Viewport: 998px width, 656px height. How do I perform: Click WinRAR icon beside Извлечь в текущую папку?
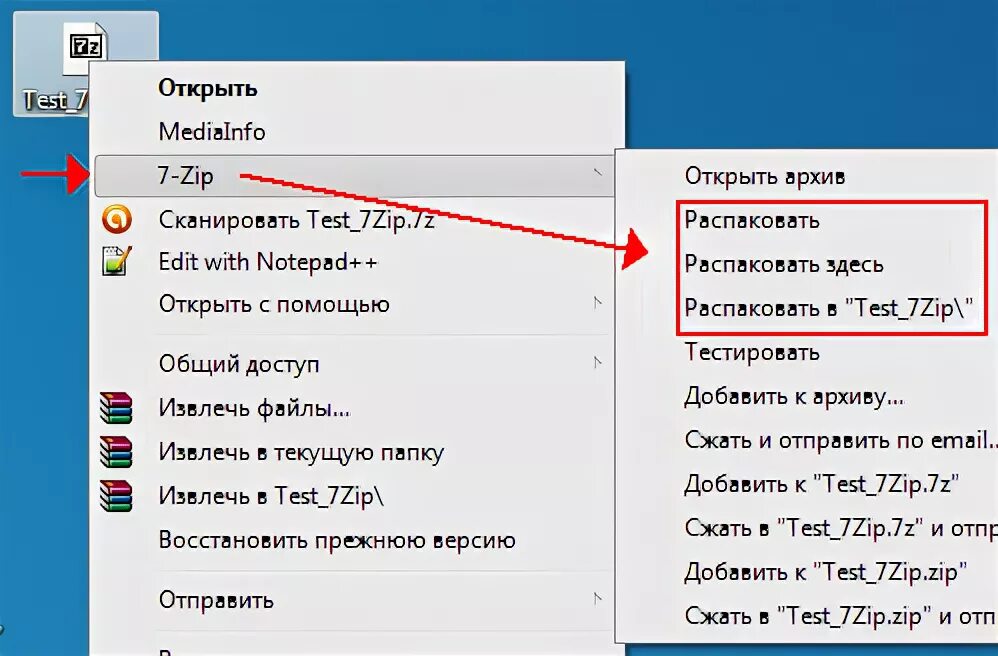pos(116,452)
